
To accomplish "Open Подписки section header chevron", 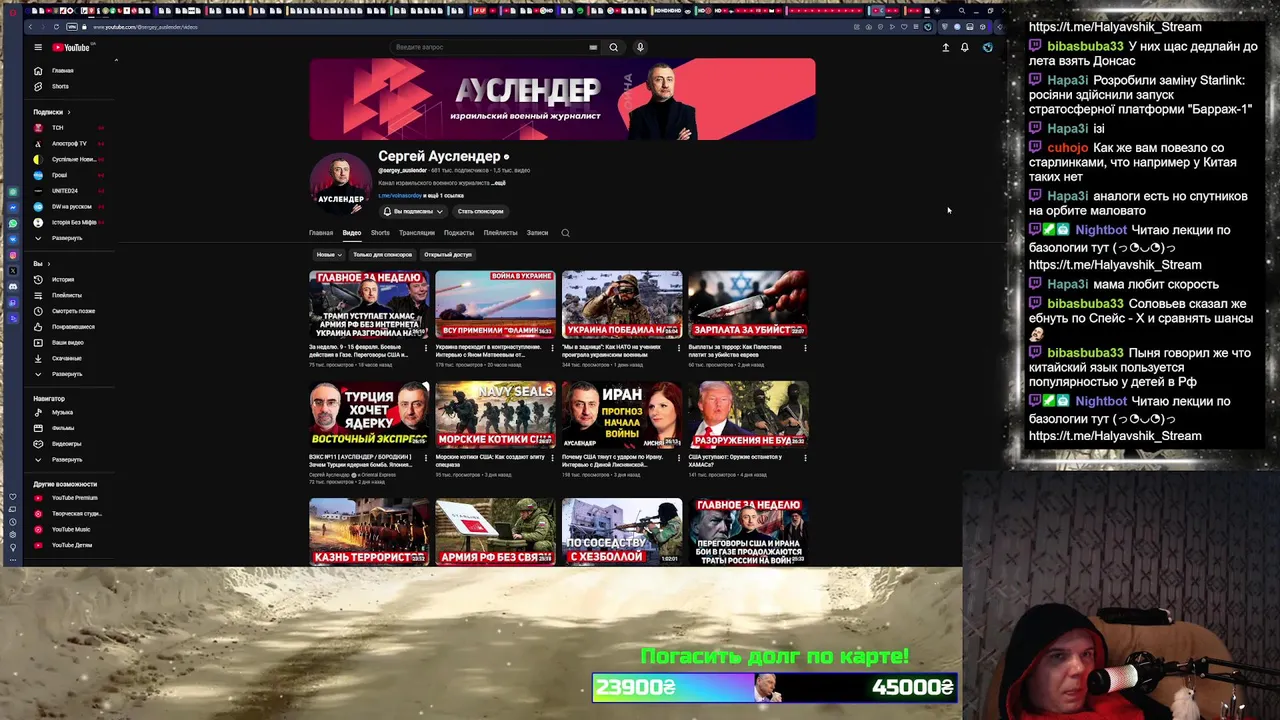I will pyautogui.click(x=71, y=112).
